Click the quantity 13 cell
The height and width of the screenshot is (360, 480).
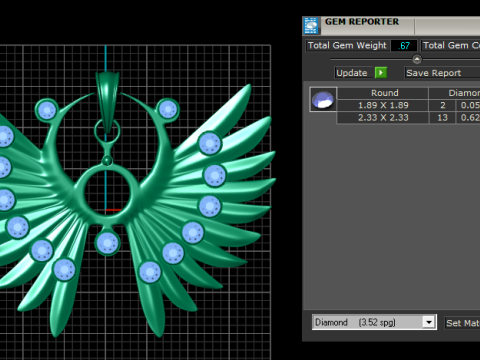442,118
